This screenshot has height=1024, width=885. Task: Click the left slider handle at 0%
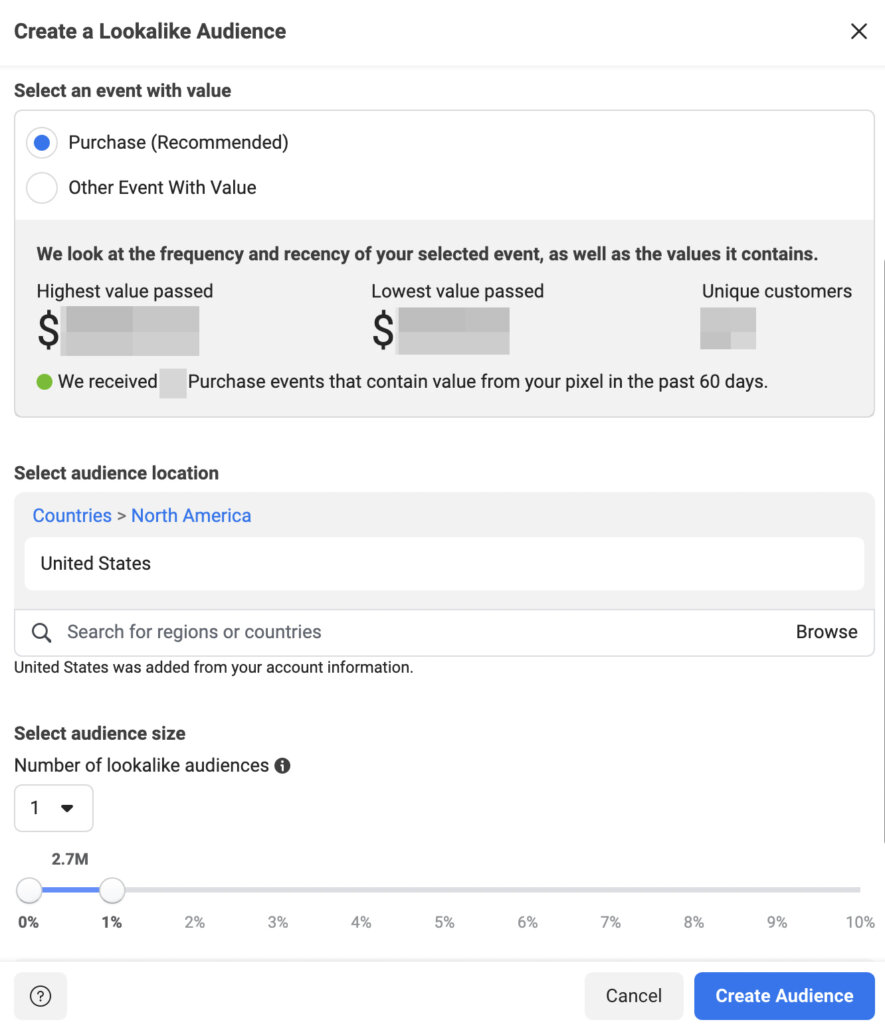click(x=30, y=890)
